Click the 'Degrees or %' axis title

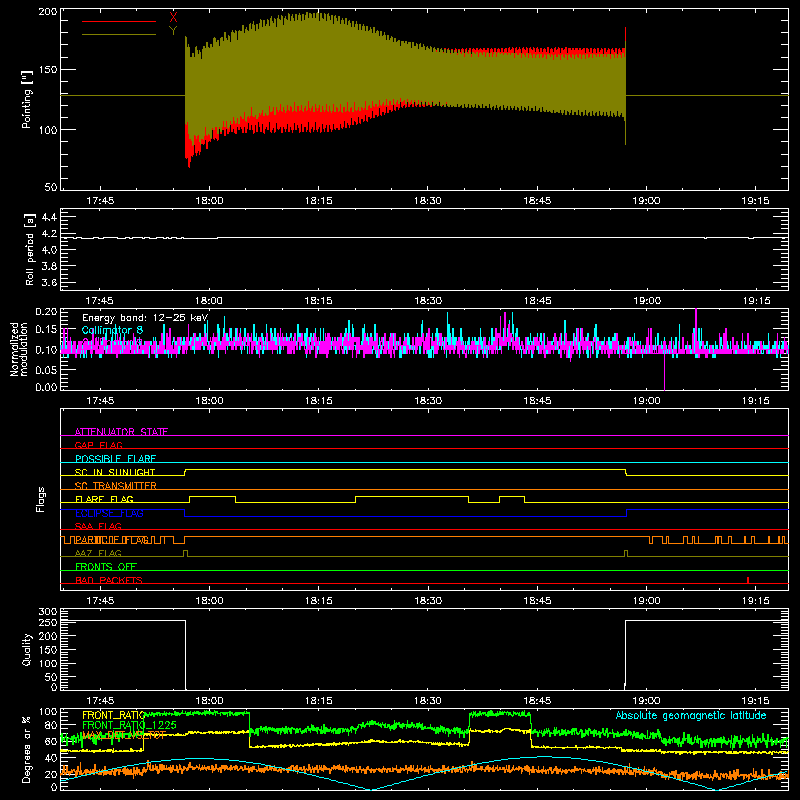click(x=27, y=749)
